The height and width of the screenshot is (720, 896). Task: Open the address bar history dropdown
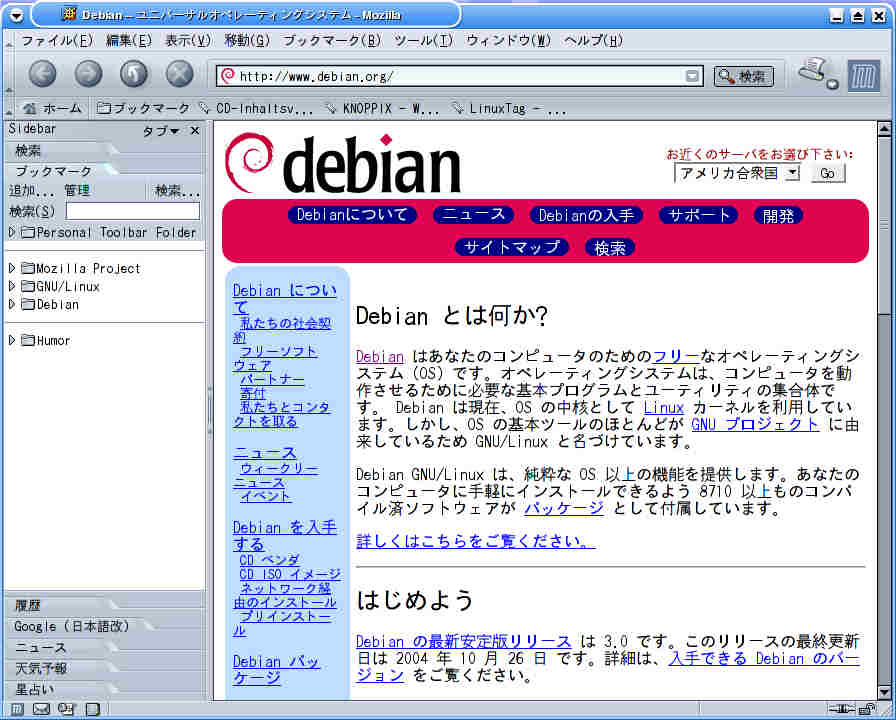(692, 76)
